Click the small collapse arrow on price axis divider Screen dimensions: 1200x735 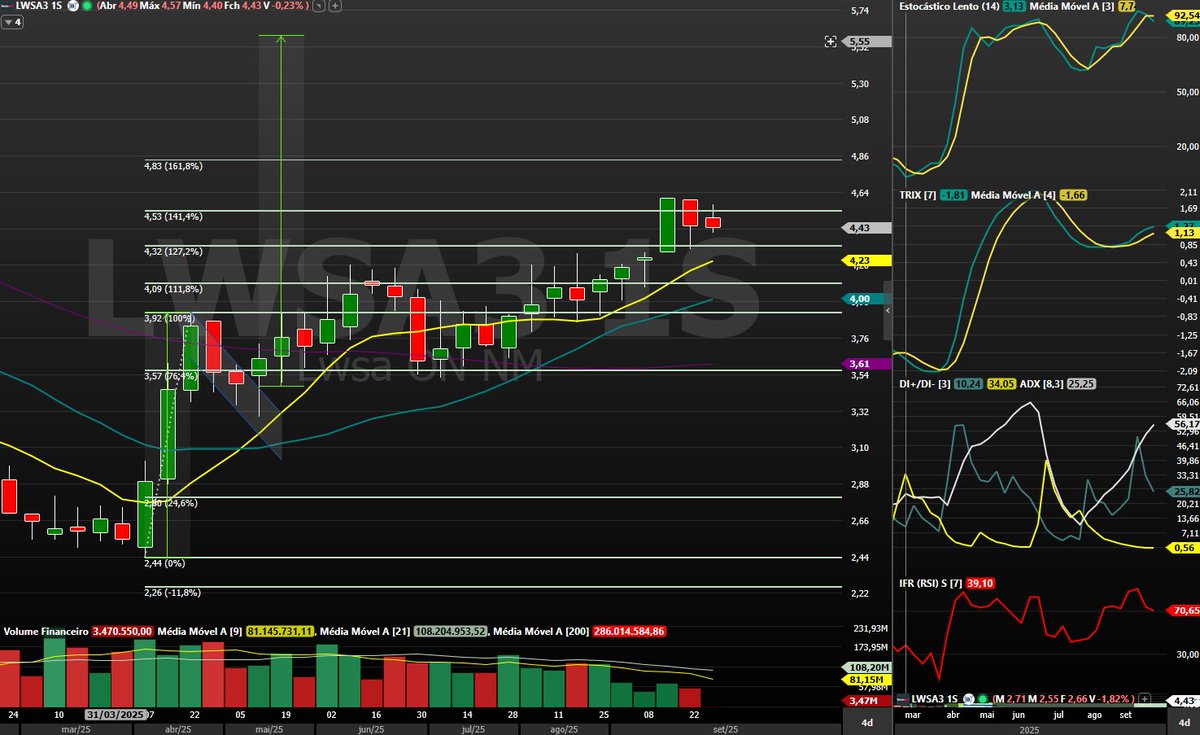click(x=889, y=311)
